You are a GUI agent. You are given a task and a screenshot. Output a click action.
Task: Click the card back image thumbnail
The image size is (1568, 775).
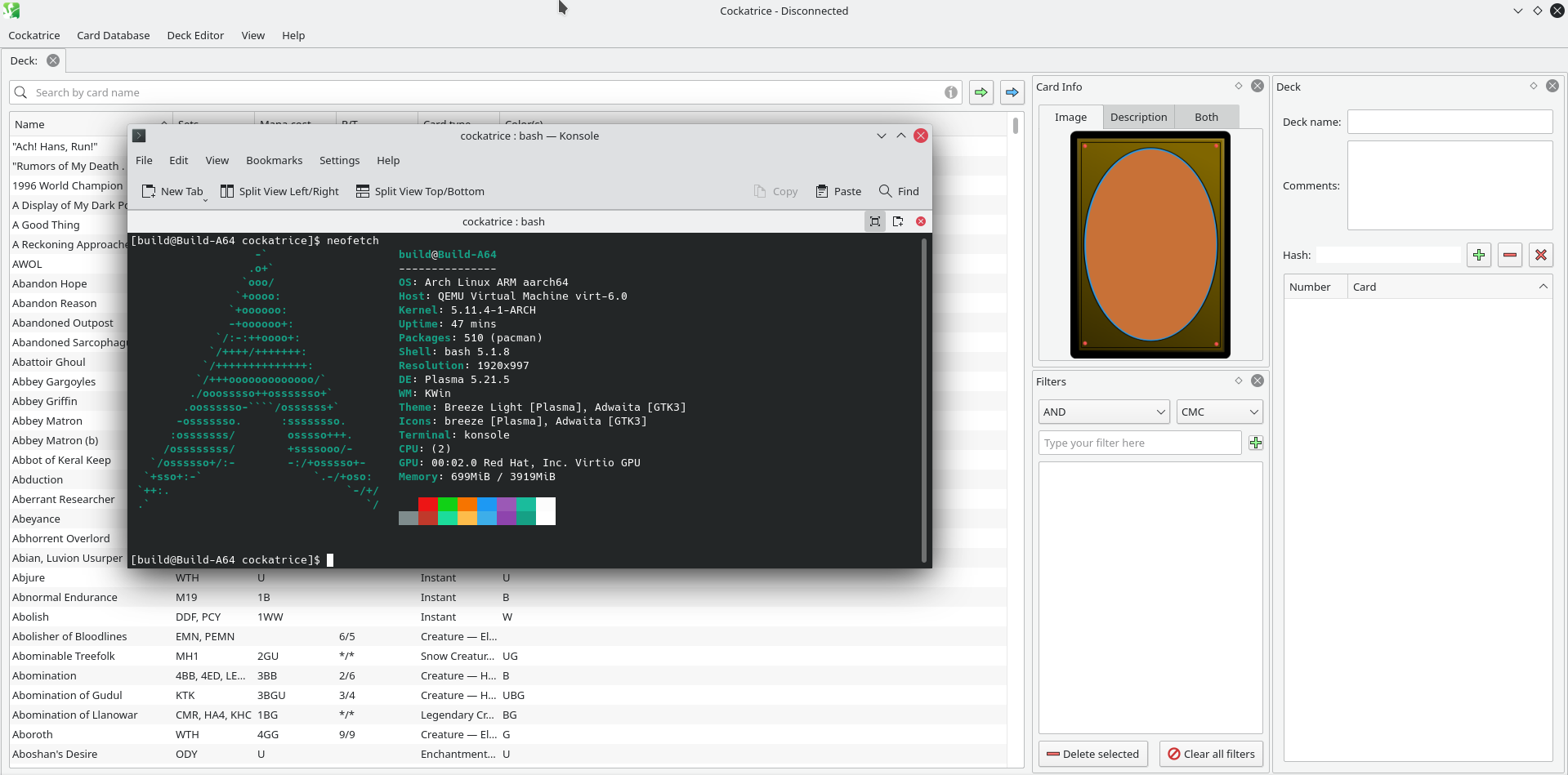[1150, 245]
